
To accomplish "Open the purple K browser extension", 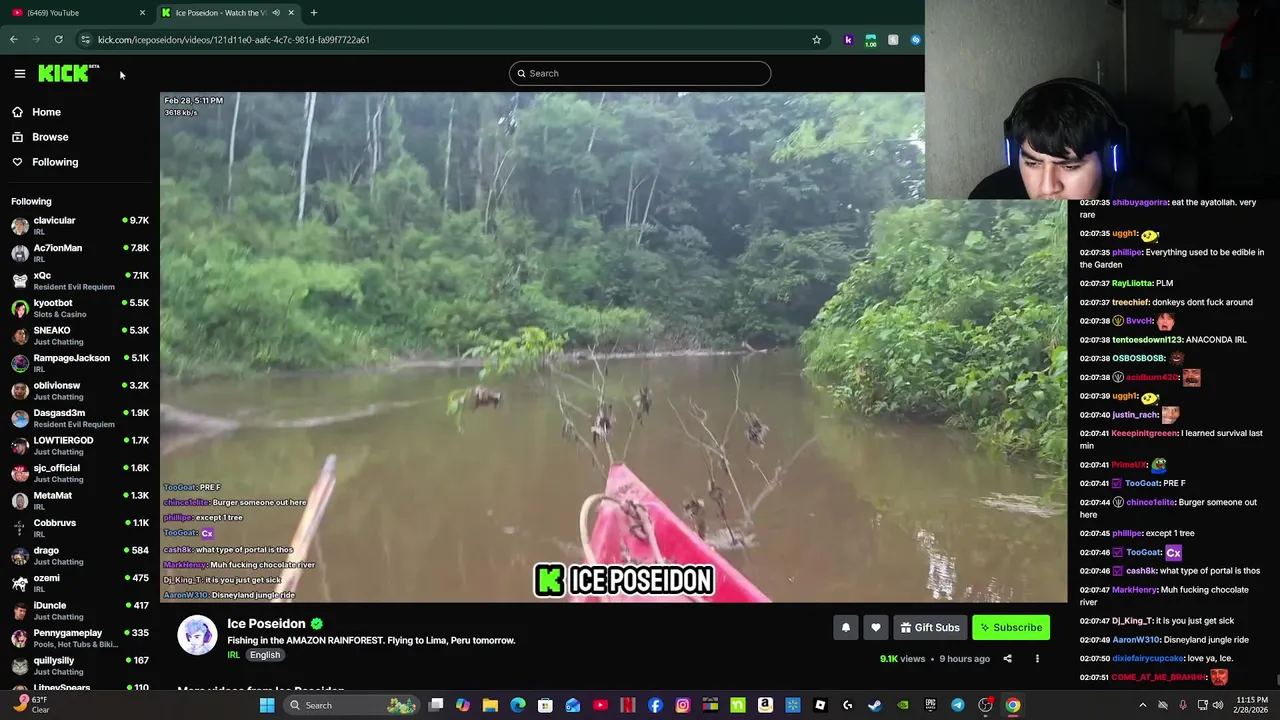I will [848, 40].
